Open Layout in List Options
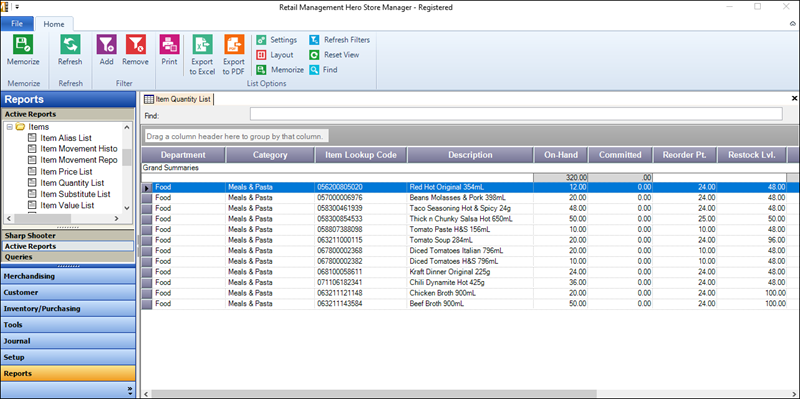800x399 pixels. pyautogui.click(x=275, y=55)
